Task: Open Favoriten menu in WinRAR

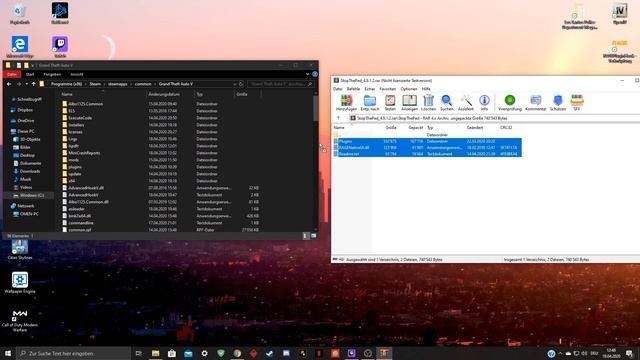Action: click(x=387, y=89)
